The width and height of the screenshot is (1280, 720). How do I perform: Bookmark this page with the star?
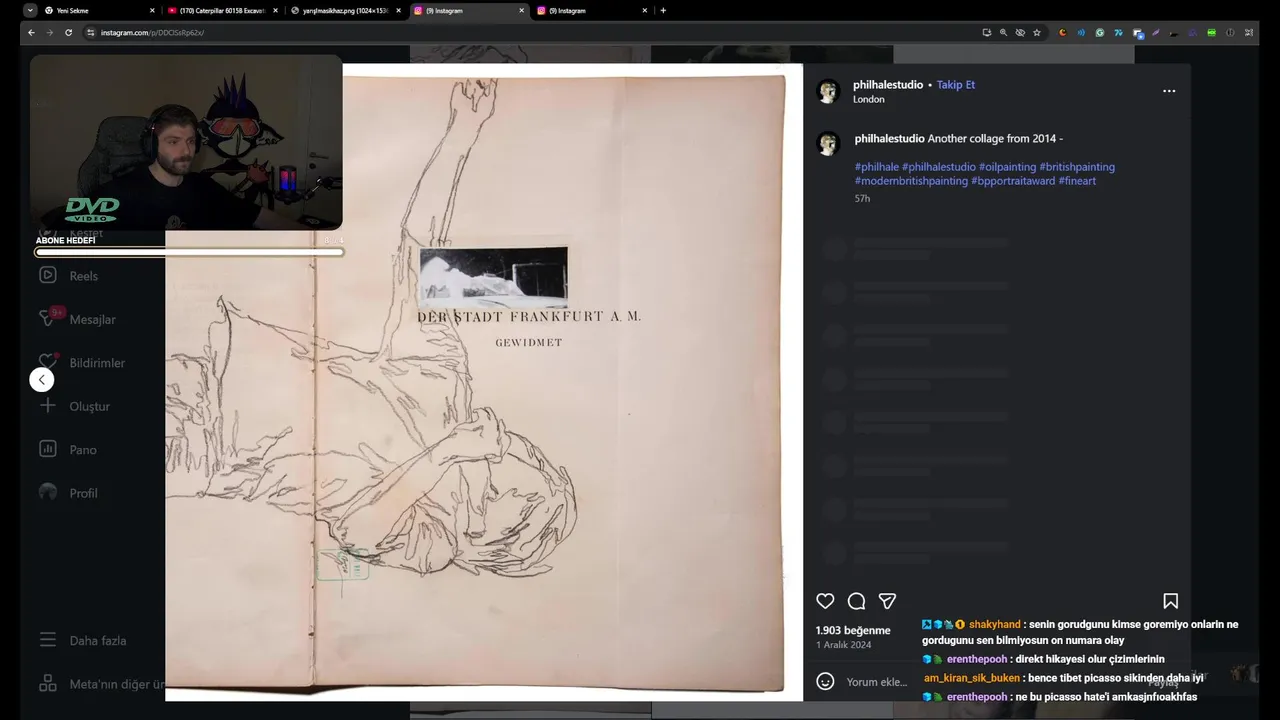tap(1037, 32)
